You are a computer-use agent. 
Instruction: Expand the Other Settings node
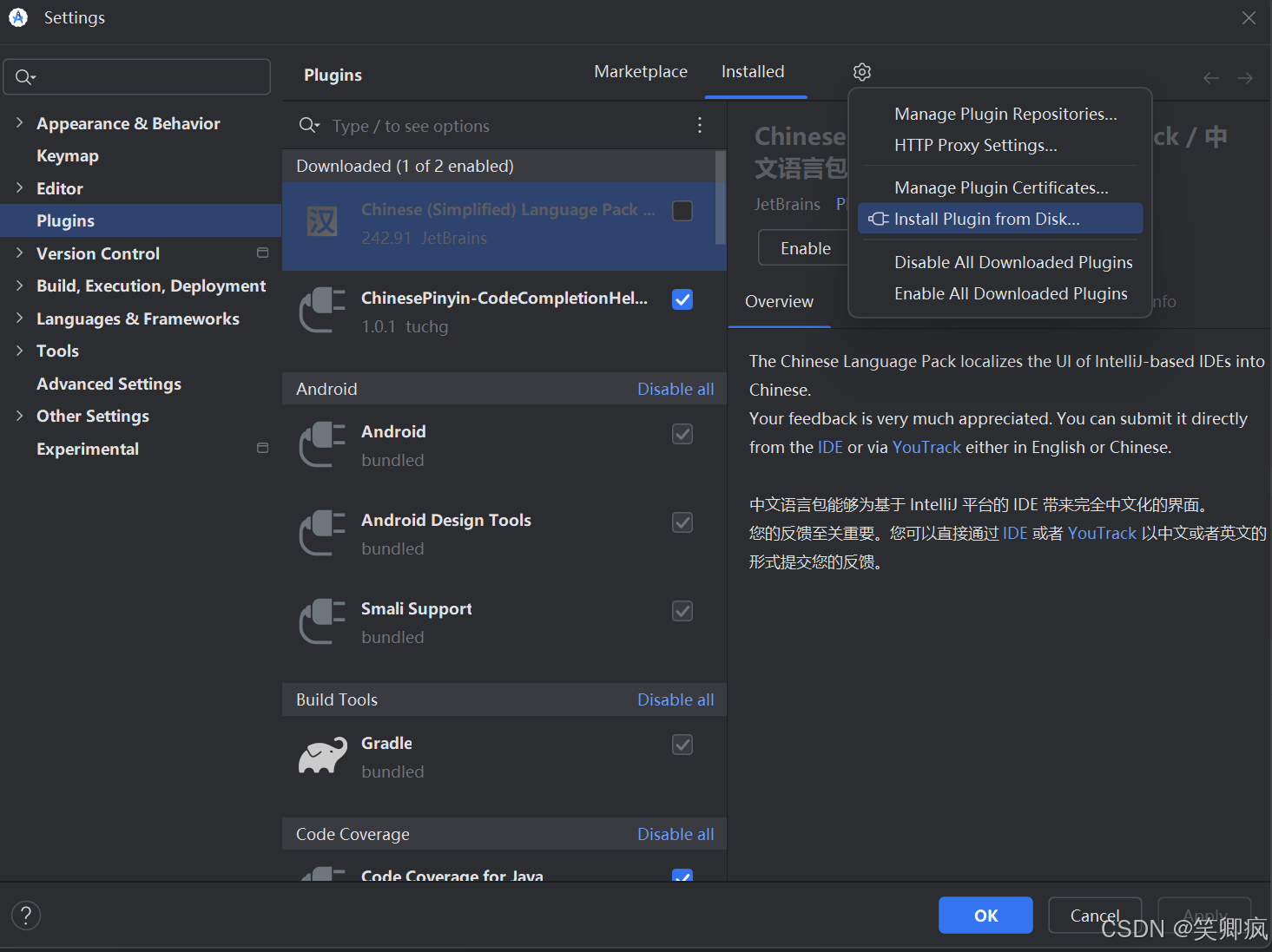[19, 416]
